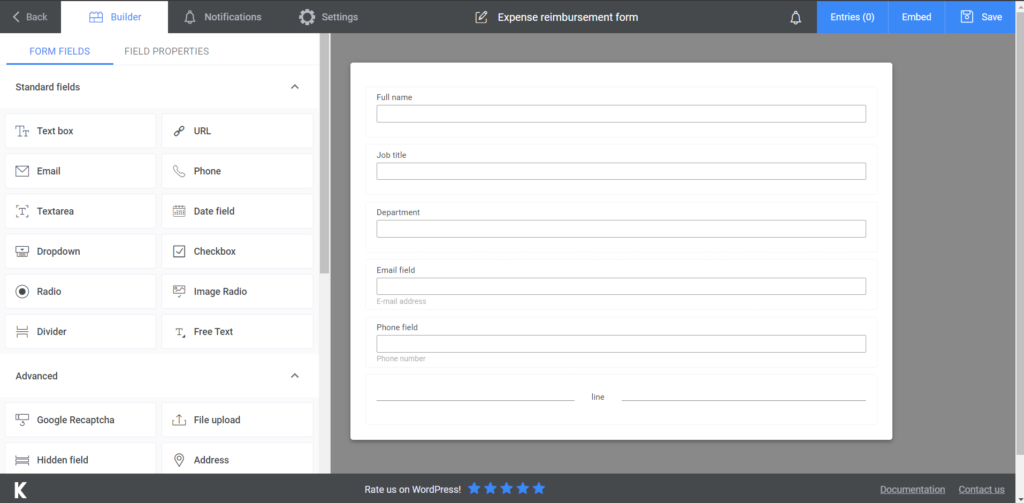Add a Divider element
Viewport: 1024px width, 503px height.
(x=80, y=332)
